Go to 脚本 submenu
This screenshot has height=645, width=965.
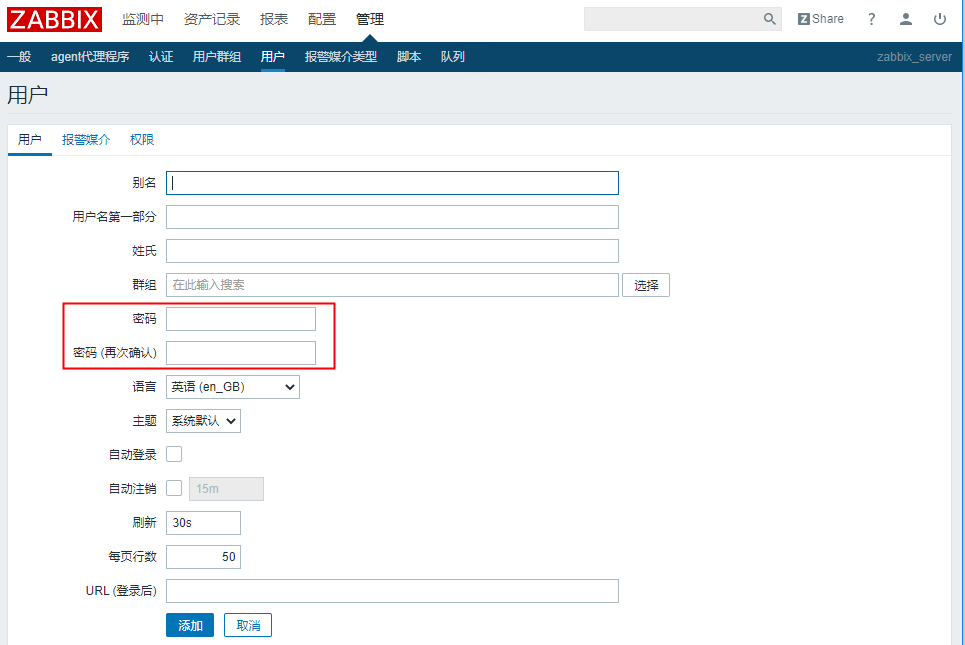(x=409, y=57)
